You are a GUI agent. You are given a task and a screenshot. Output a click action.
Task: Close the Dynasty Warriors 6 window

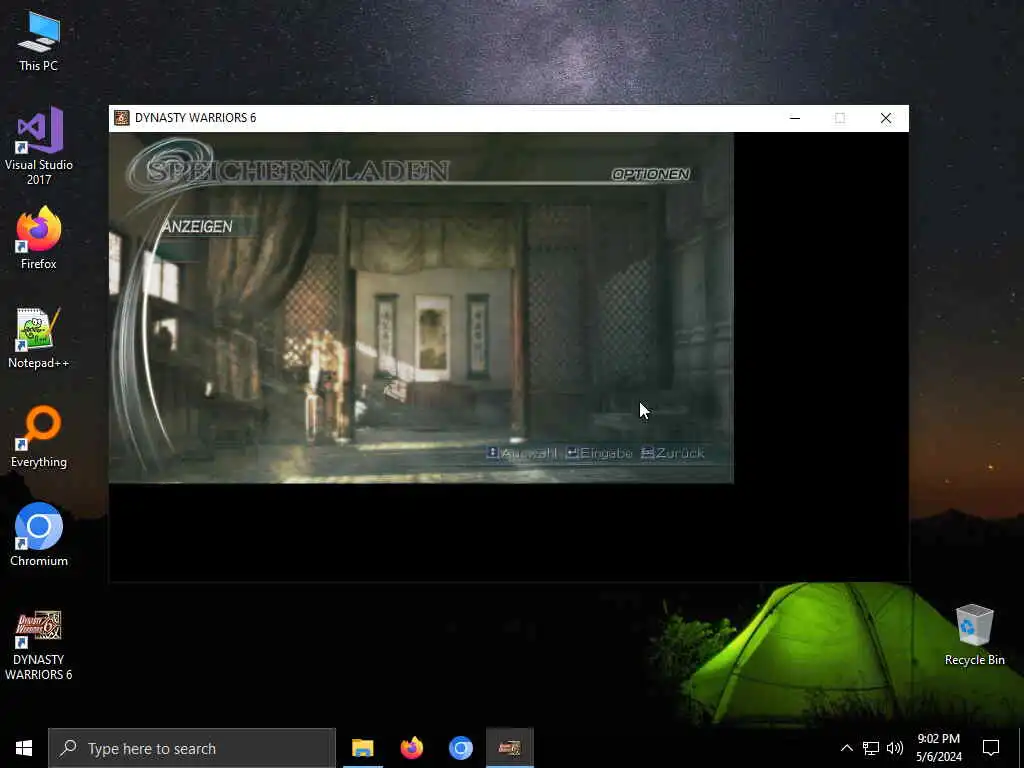click(886, 118)
